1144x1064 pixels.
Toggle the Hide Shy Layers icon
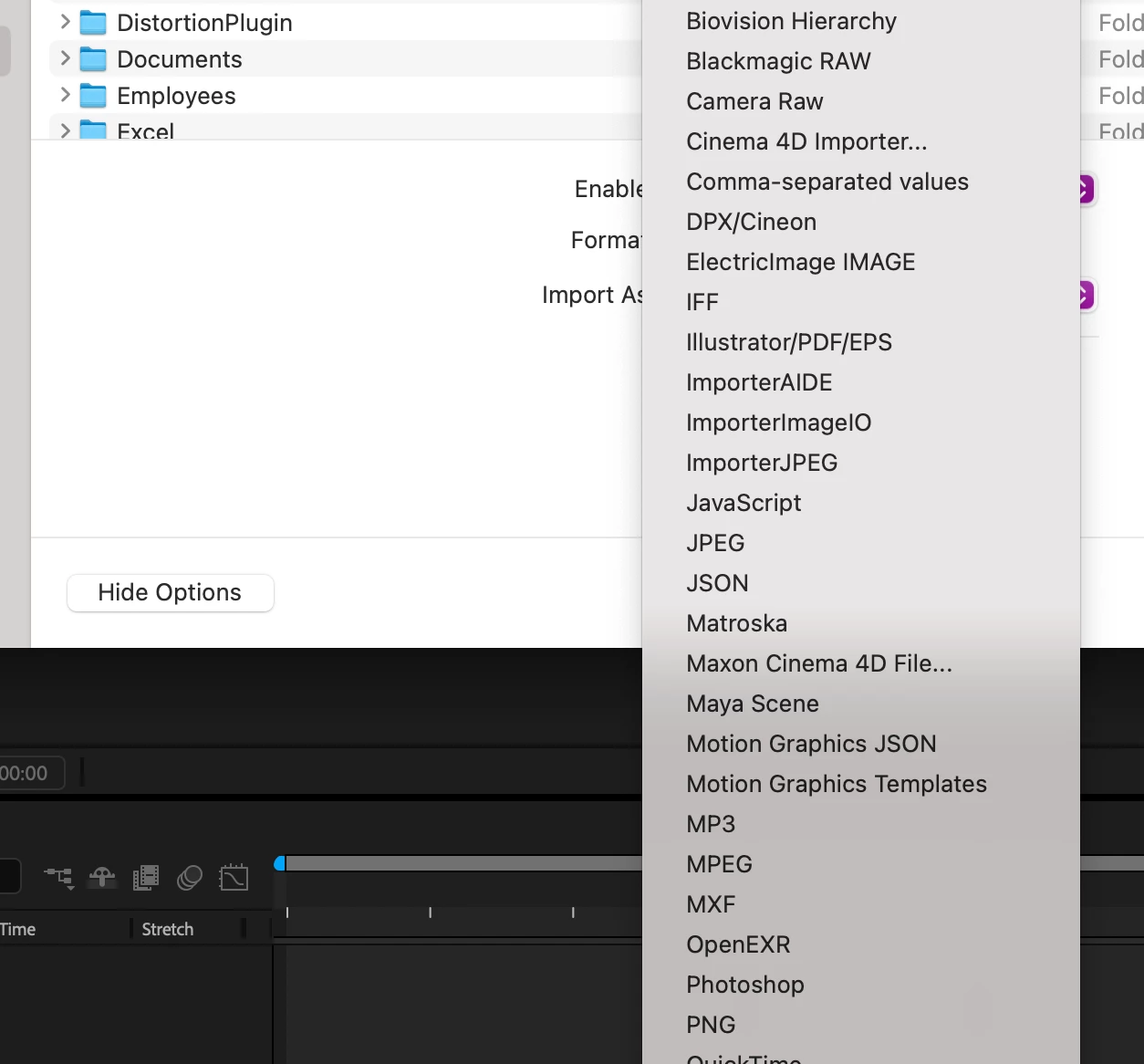(102, 878)
